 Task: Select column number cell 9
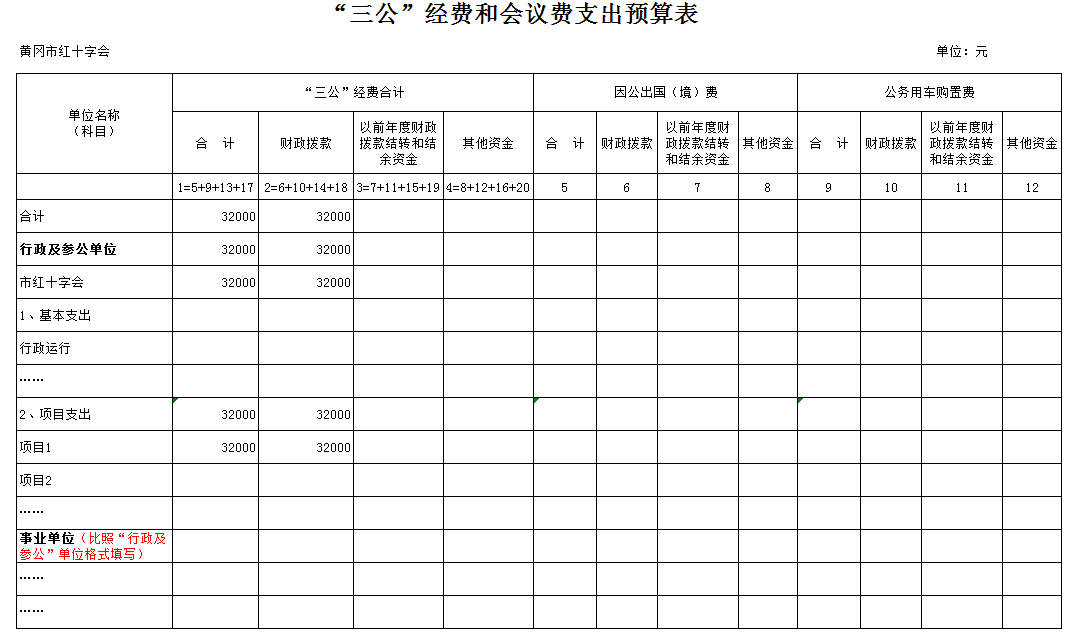click(x=829, y=187)
